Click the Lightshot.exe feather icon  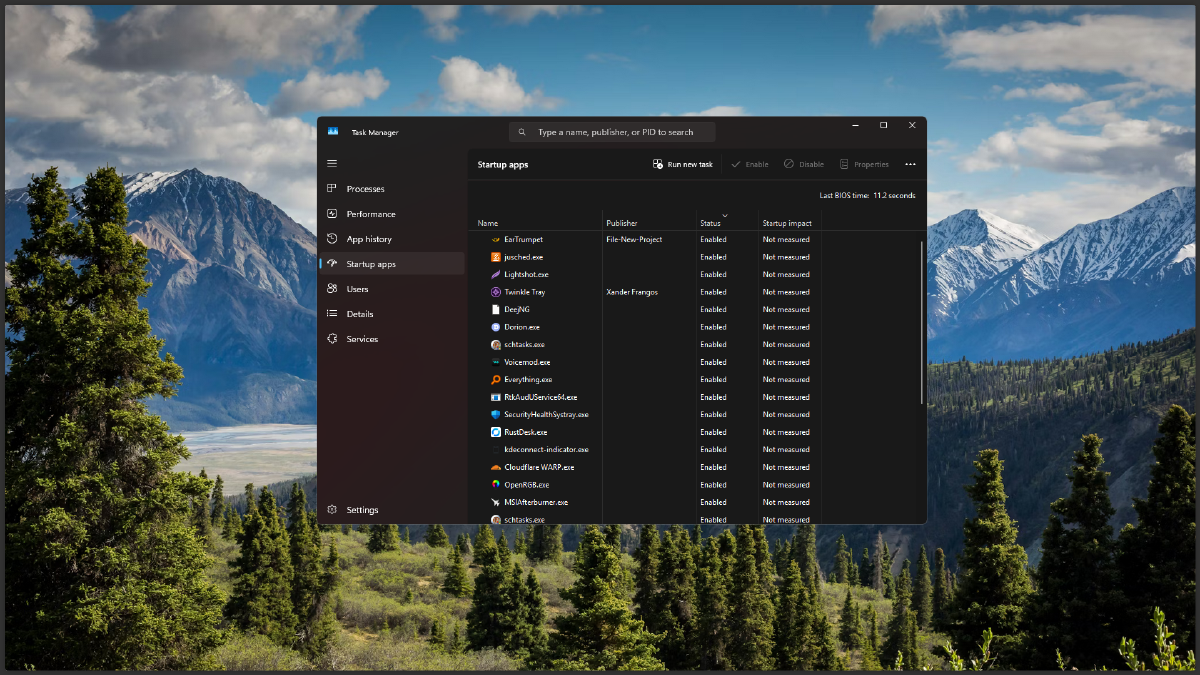pos(495,274)
